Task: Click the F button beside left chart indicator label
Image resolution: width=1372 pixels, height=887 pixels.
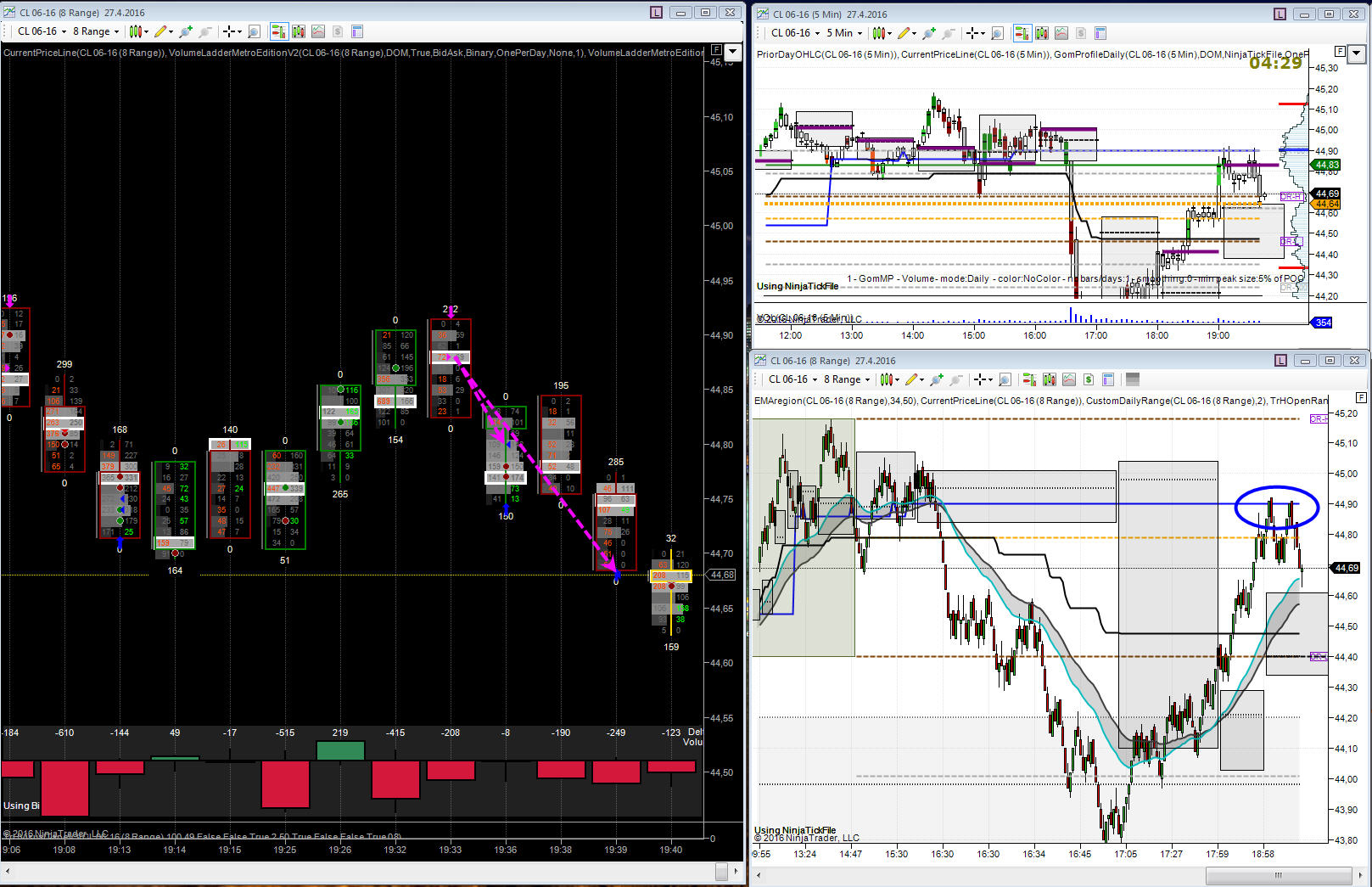Action: [716, 50]
